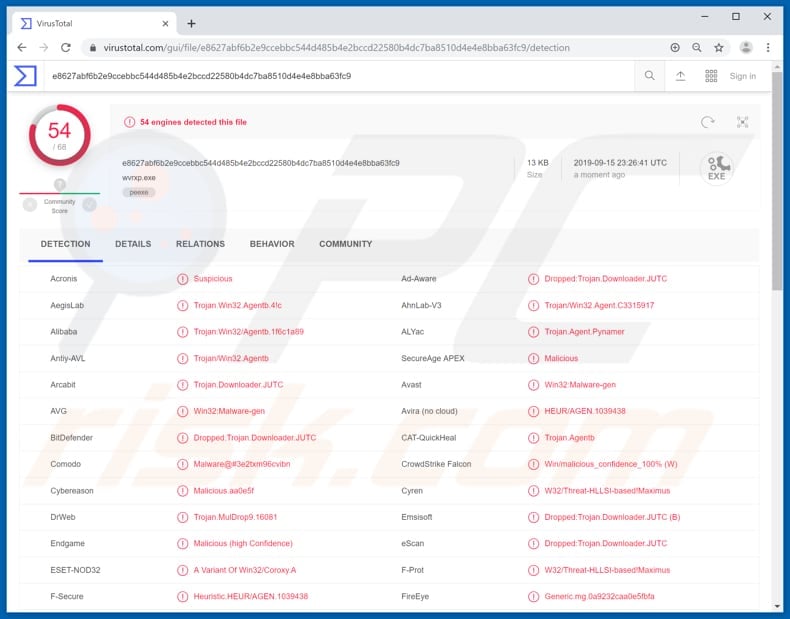
Task: Click the upload file icon
Action: pos(680,76)
